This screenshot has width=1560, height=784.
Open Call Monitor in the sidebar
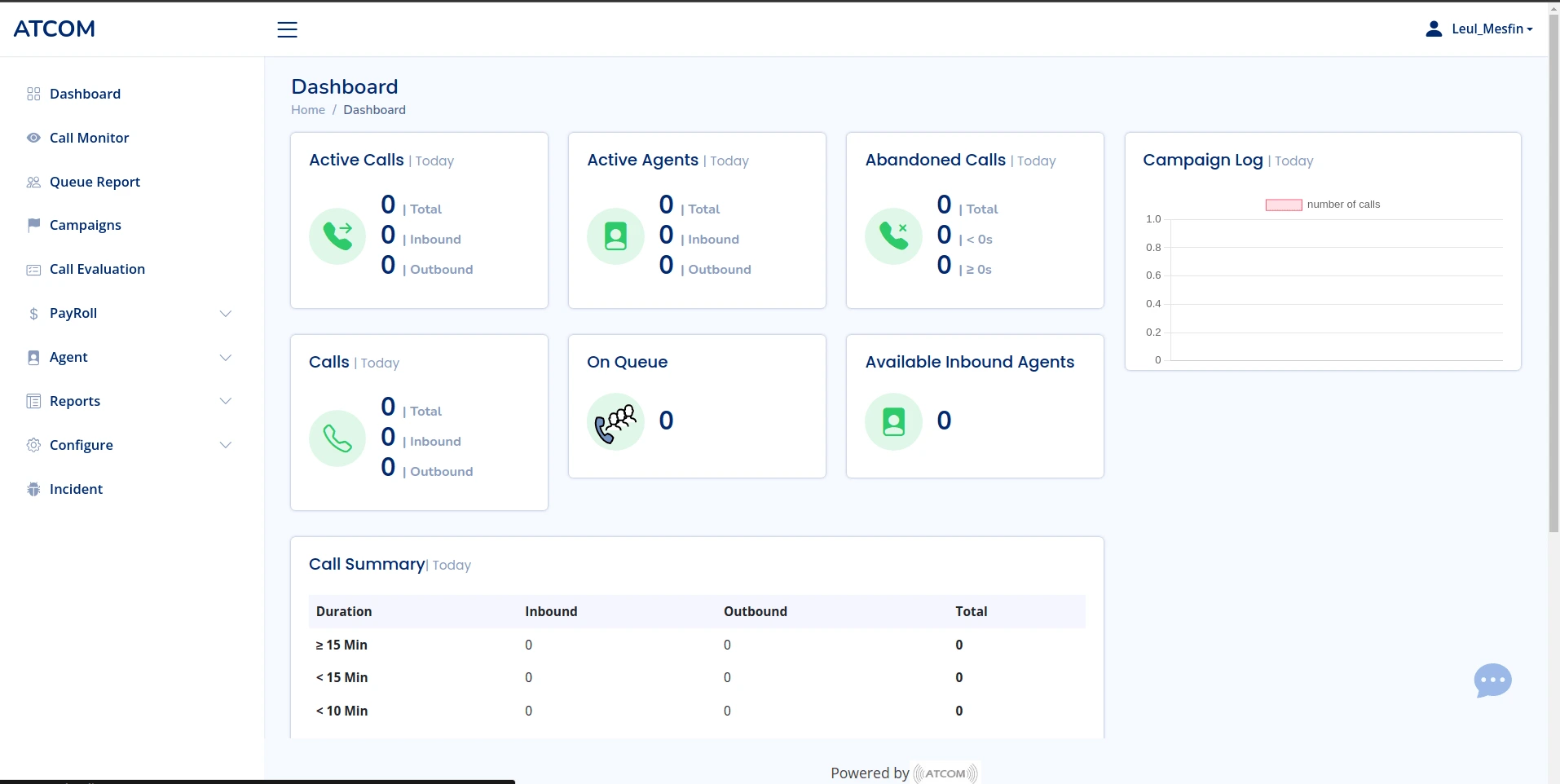(x=89, y=138)
